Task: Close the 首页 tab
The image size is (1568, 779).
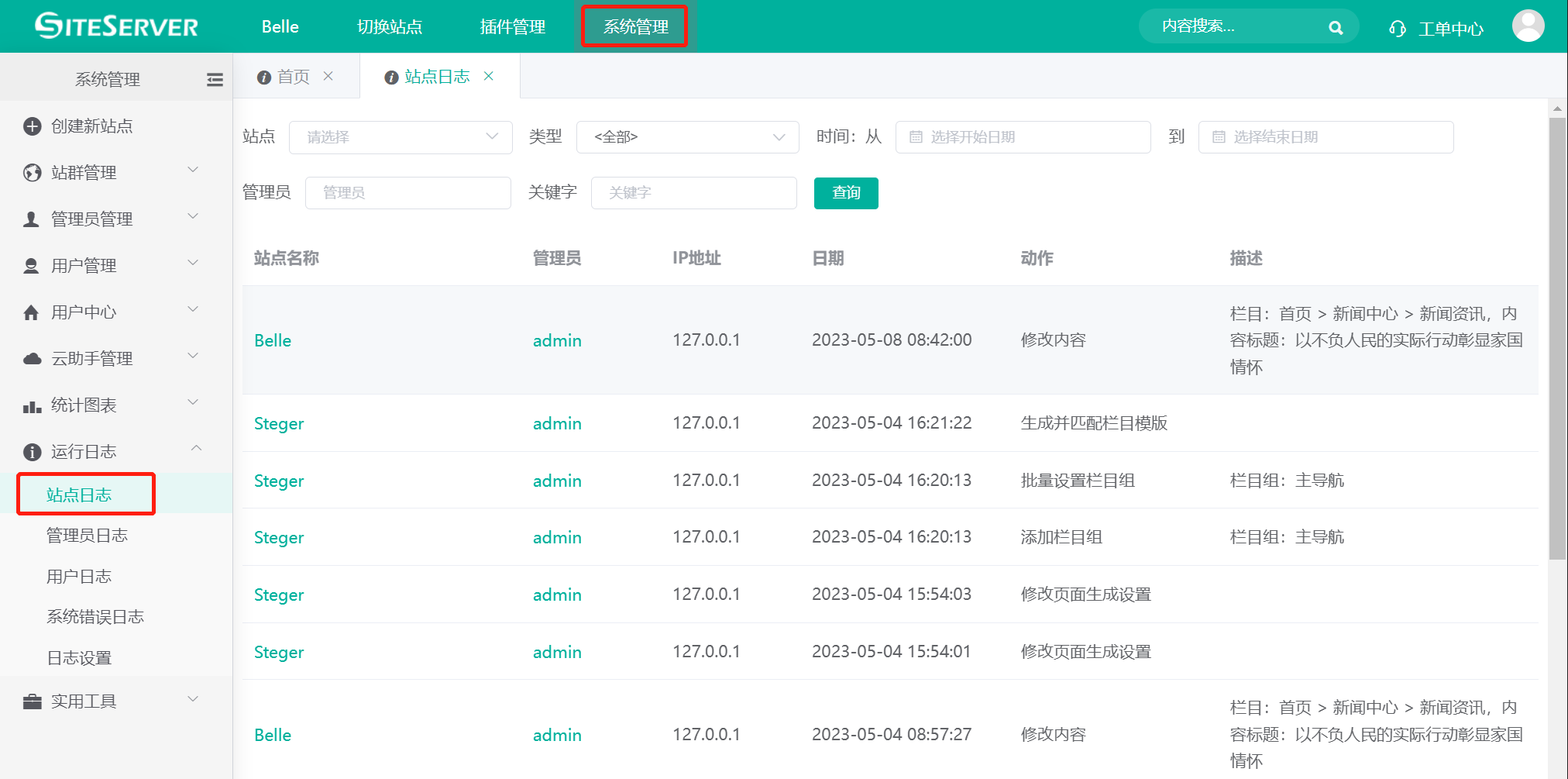Action: pyautogui.click(x=328, y=76)
